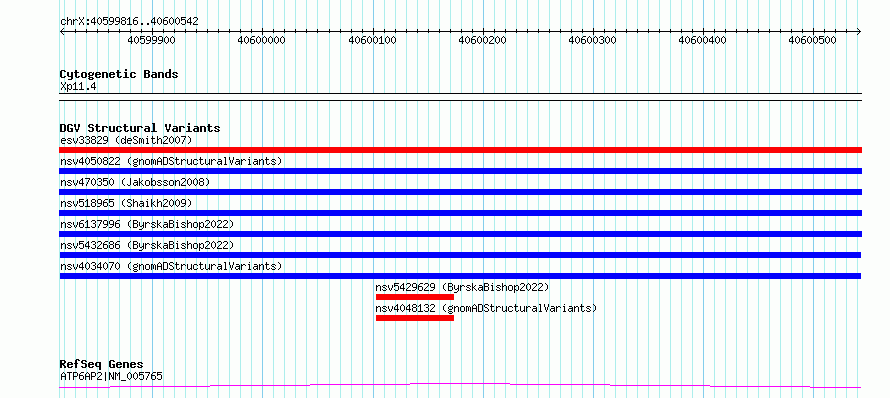Click ruler position 40600200
The image size is (890, 398).
point(482,40)
